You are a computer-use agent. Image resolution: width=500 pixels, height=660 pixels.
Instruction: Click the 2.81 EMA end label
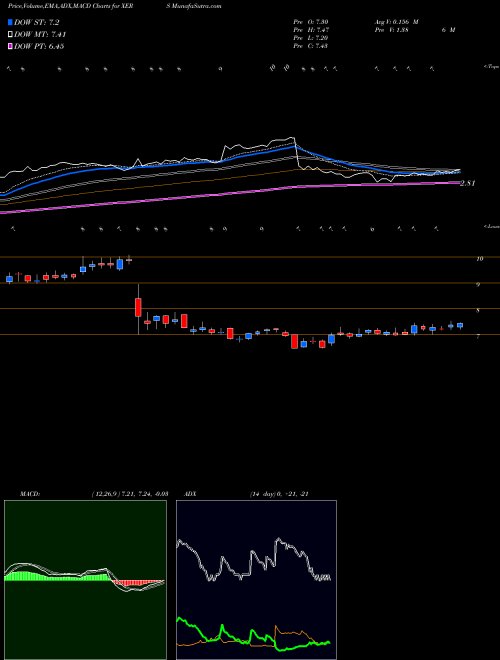click(468, 184)
